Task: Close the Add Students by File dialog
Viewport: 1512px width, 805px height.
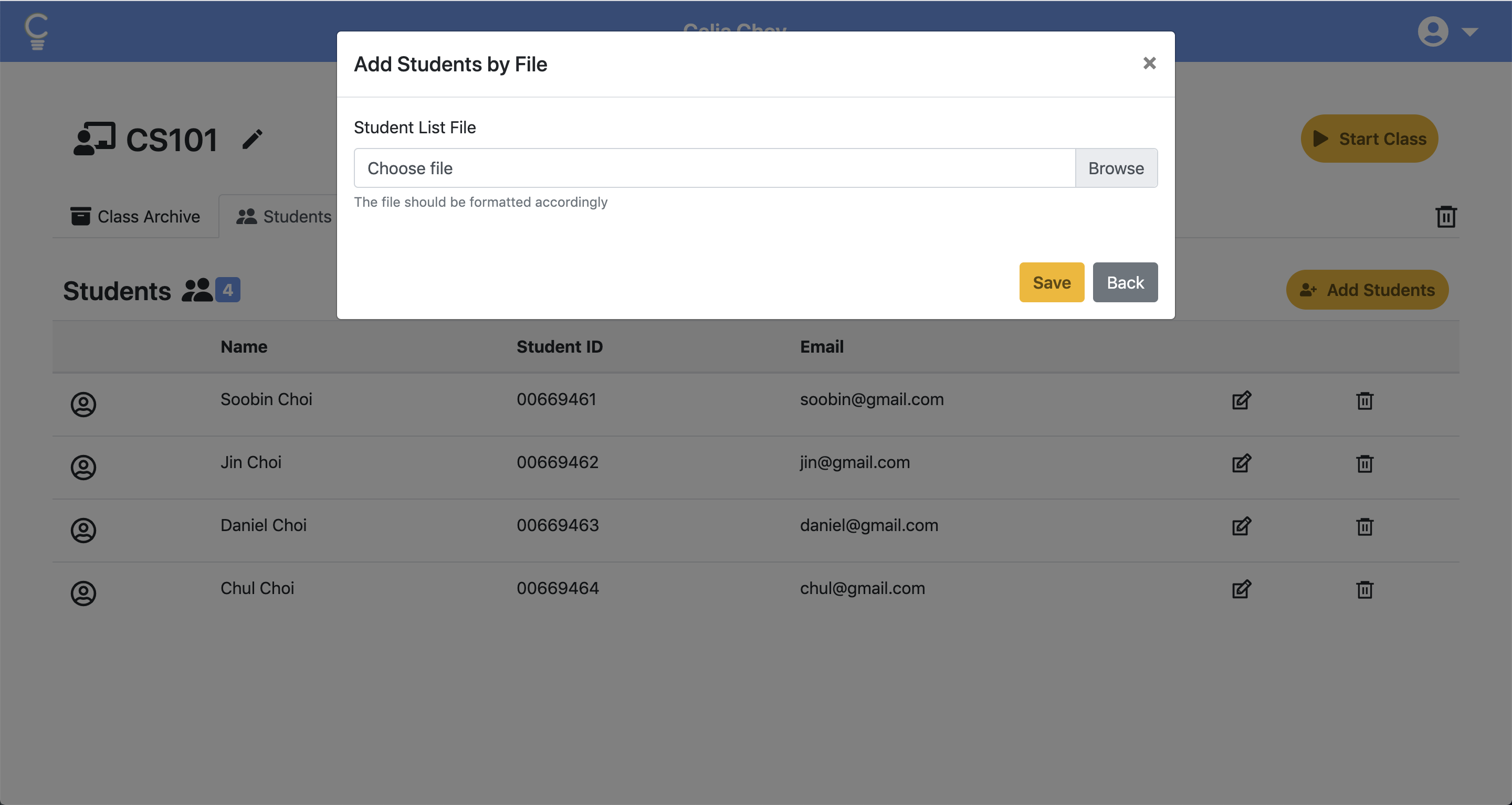Action: 1149,63
